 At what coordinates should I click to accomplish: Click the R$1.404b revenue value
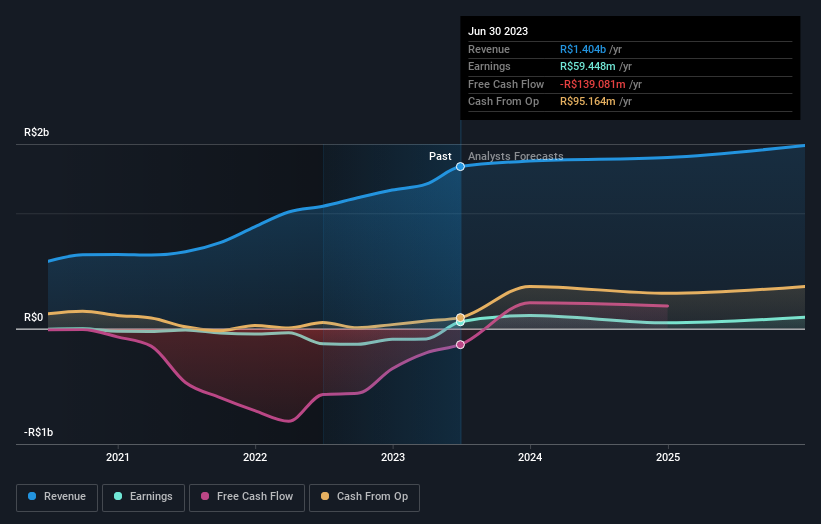(583, 49)
